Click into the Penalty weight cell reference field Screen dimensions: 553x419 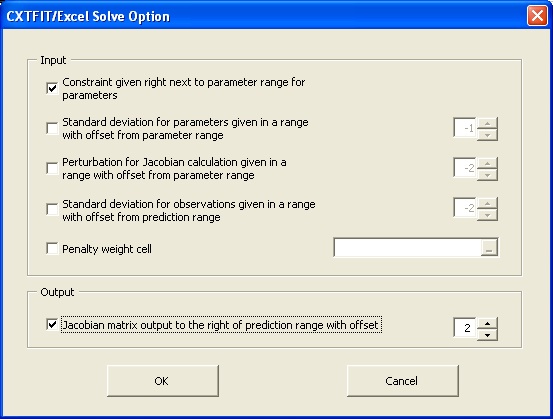point(408,248)
